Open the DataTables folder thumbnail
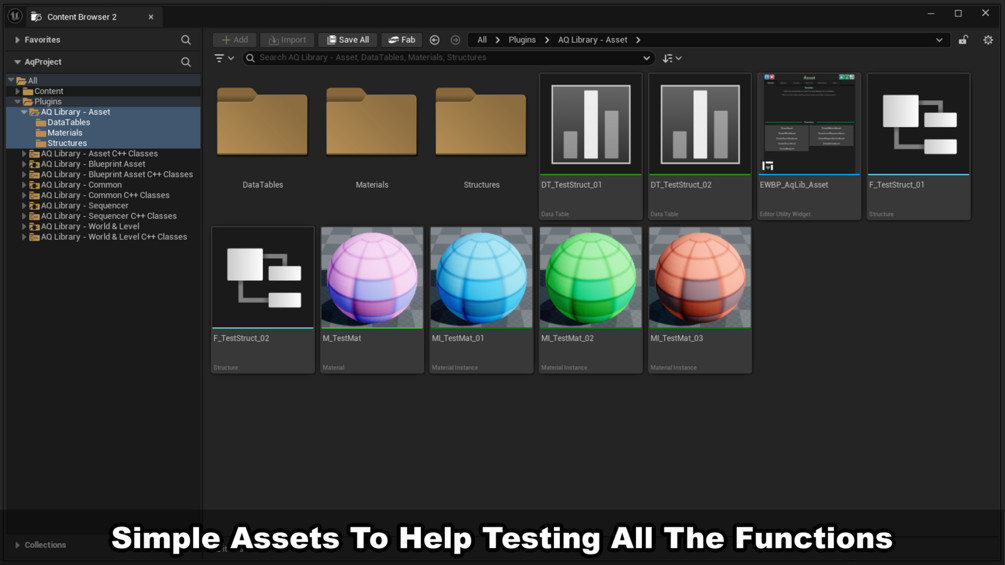1005x565 pixels. click(x=262, y=123)
